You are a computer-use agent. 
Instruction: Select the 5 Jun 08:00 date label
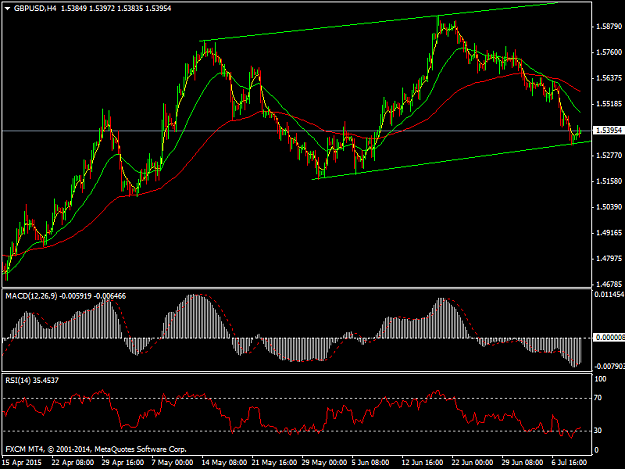[x=370, y=463]
